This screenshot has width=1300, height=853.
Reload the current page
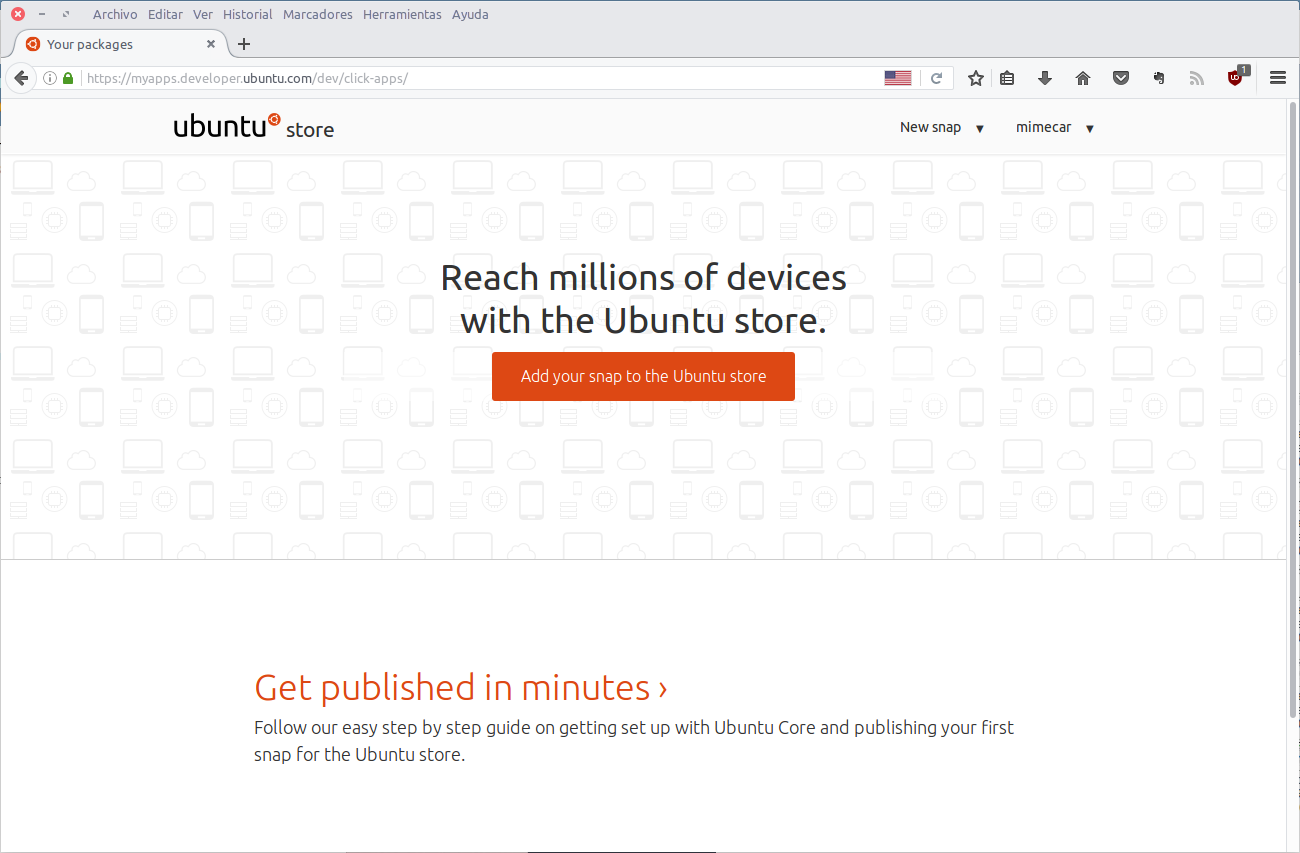pyautogui.click(x=937, y=78)
